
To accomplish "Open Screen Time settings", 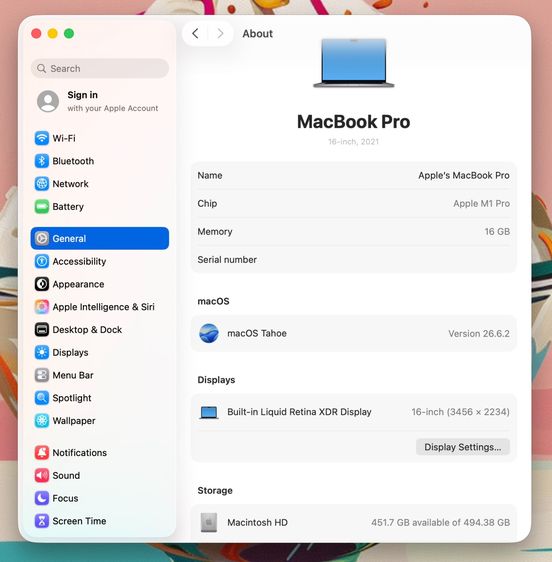I will [100, 521].
